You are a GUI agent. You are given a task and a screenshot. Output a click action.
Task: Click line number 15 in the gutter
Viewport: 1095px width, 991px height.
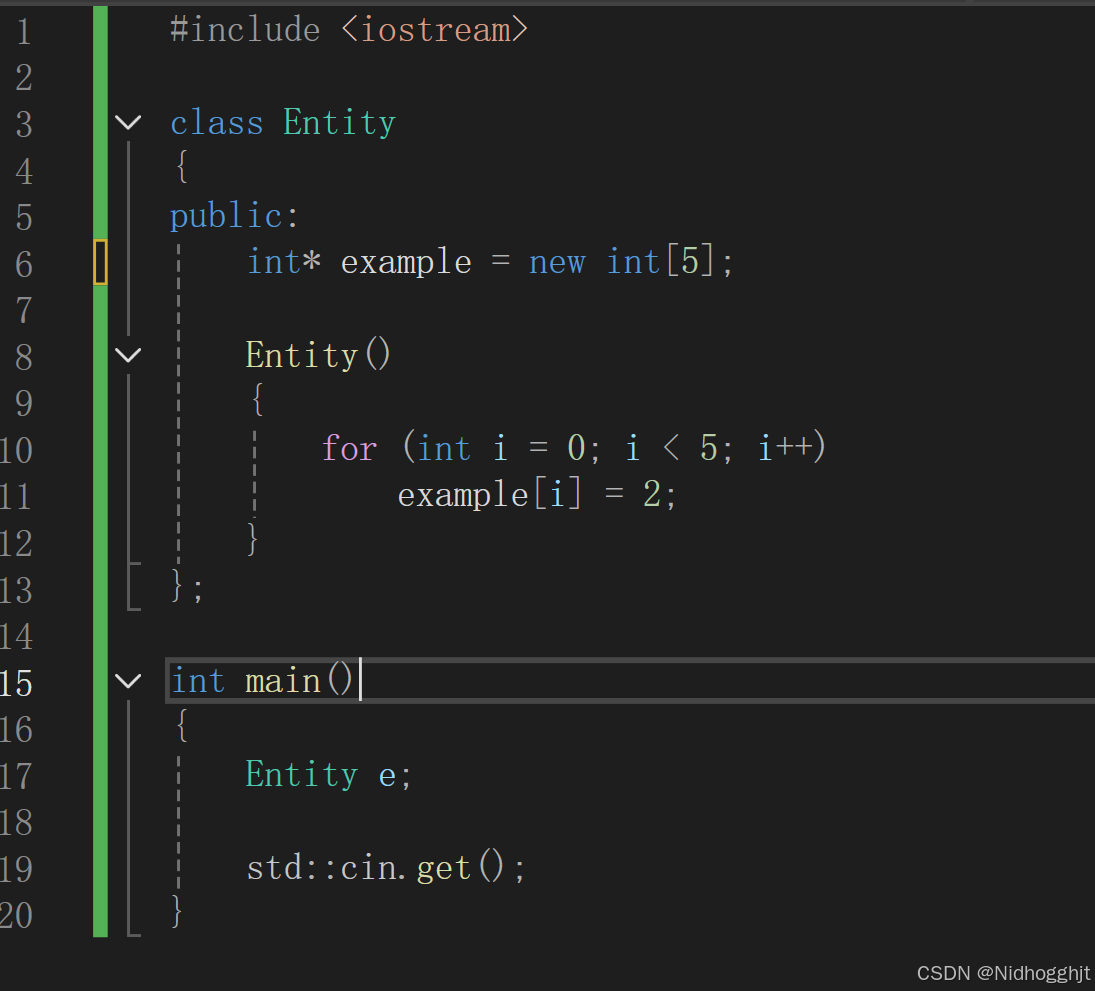[x=16, y=683]
